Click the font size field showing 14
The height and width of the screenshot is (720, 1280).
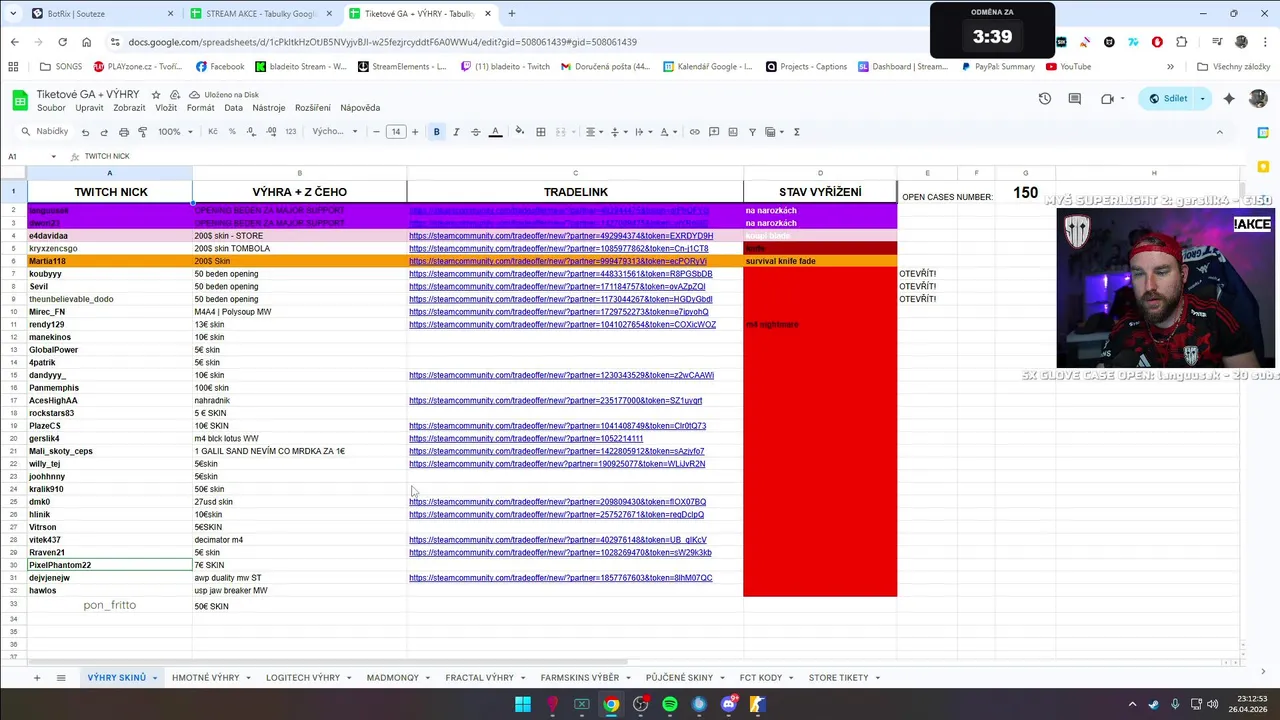[x=396, y=132]
